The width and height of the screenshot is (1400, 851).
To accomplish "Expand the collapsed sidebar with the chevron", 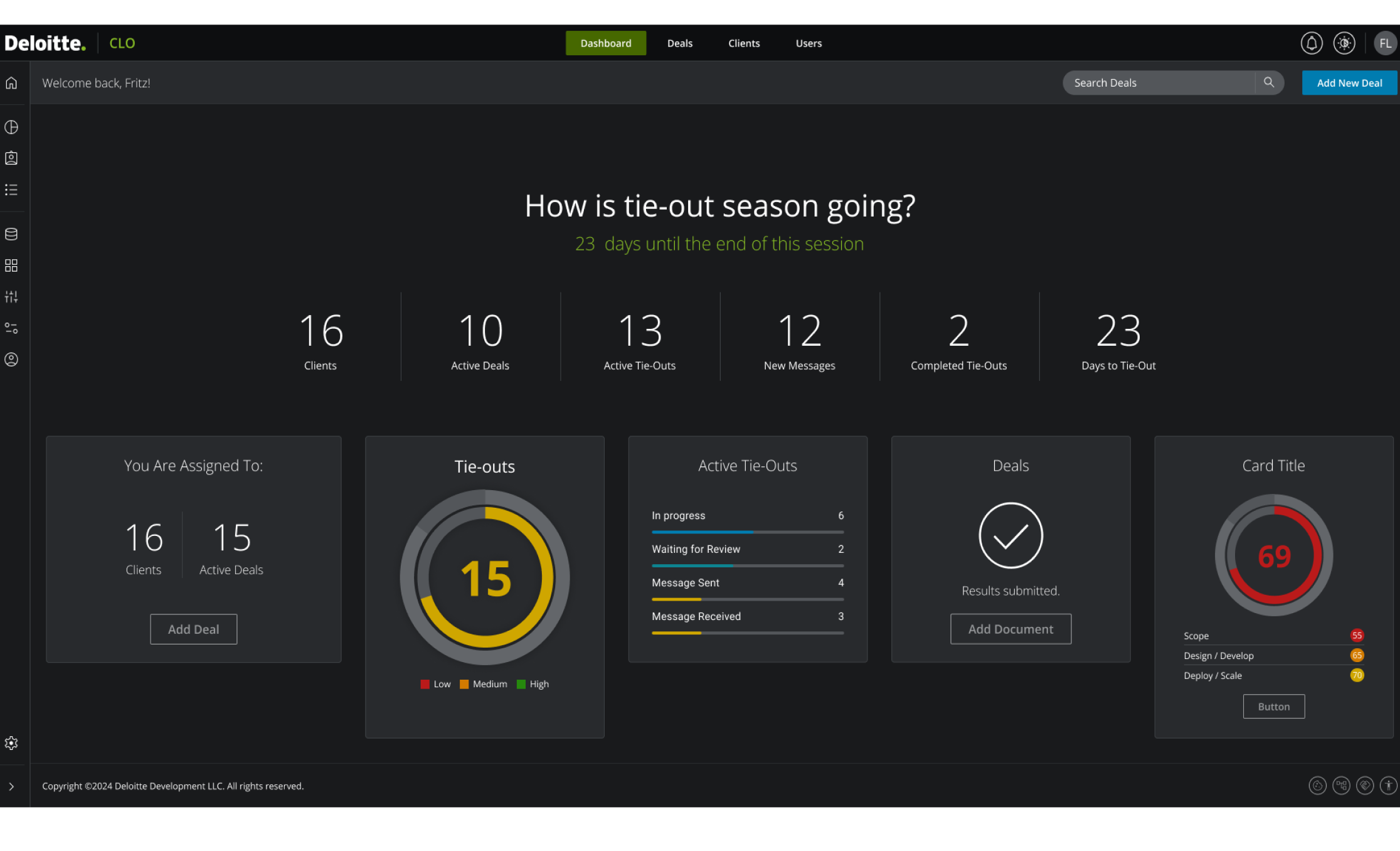I will 11,785.
